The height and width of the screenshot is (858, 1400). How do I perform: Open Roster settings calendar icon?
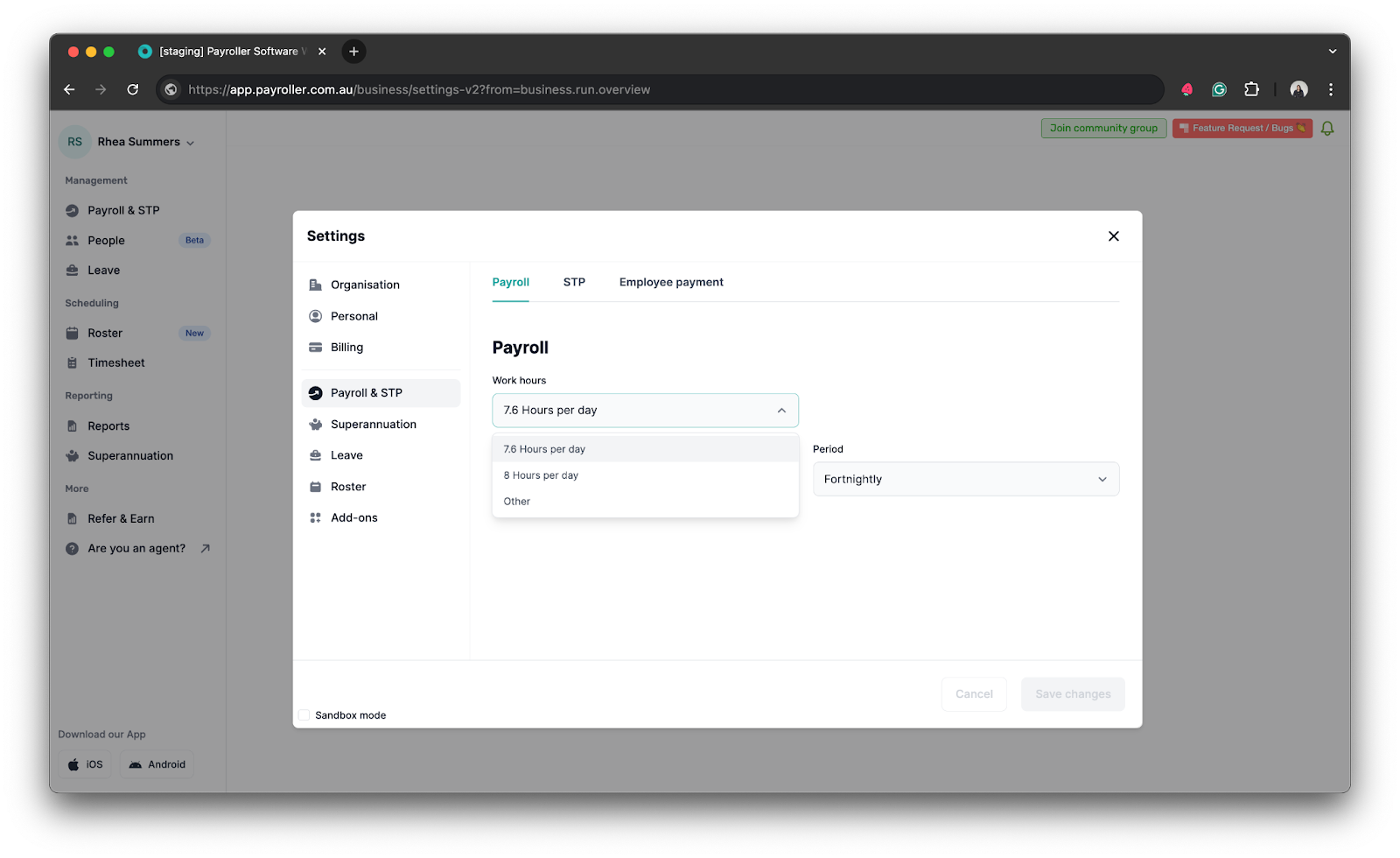(x=316, y=487)
